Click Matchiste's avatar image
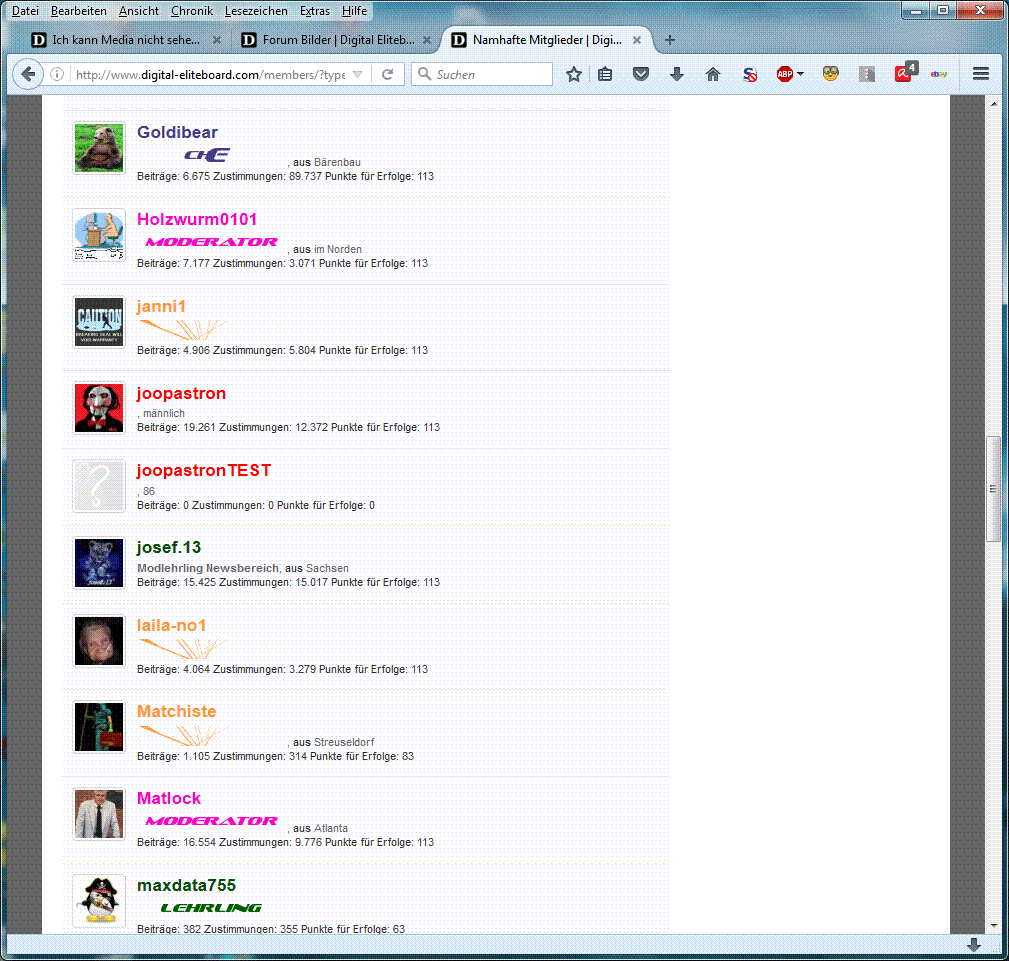The width and height of the screenshot is (1009, 961). coord(98,727)
